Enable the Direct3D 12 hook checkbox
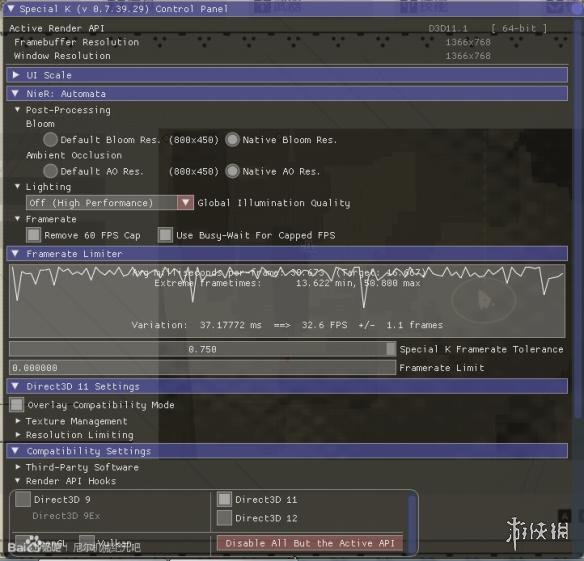This screenshot has height=561, width=584. [x=224, y=518]
